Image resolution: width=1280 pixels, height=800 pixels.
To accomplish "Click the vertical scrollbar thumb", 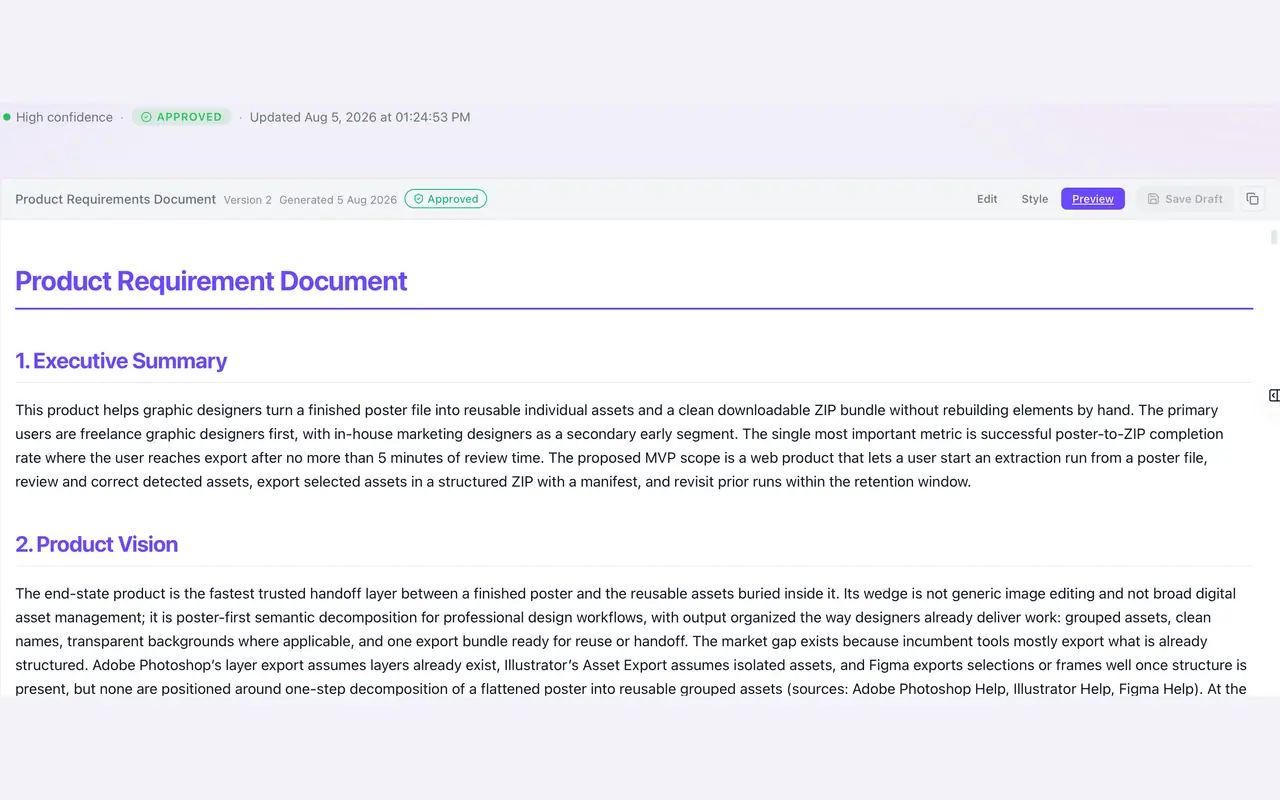I will [x=1274, y=237].
